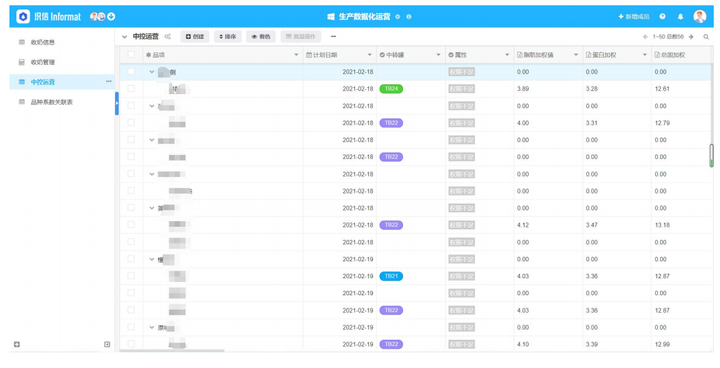Click the 总固加权 column header
This screenshot has height=368, width=720.
[x=682, y=55]
